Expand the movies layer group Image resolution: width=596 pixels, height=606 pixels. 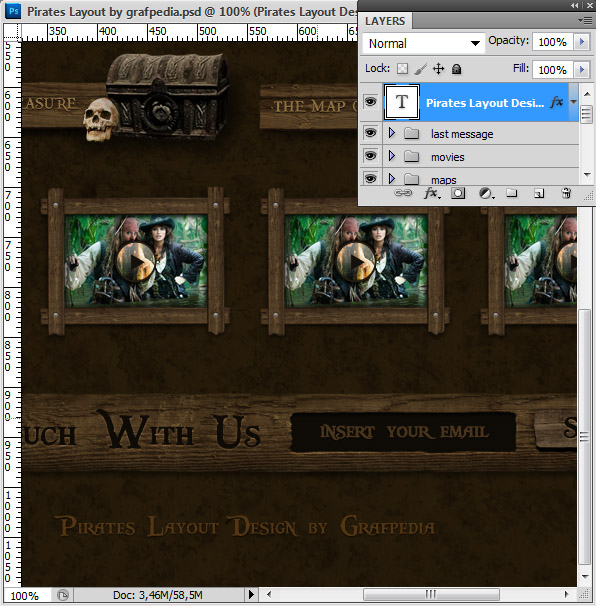coord(392,156)
